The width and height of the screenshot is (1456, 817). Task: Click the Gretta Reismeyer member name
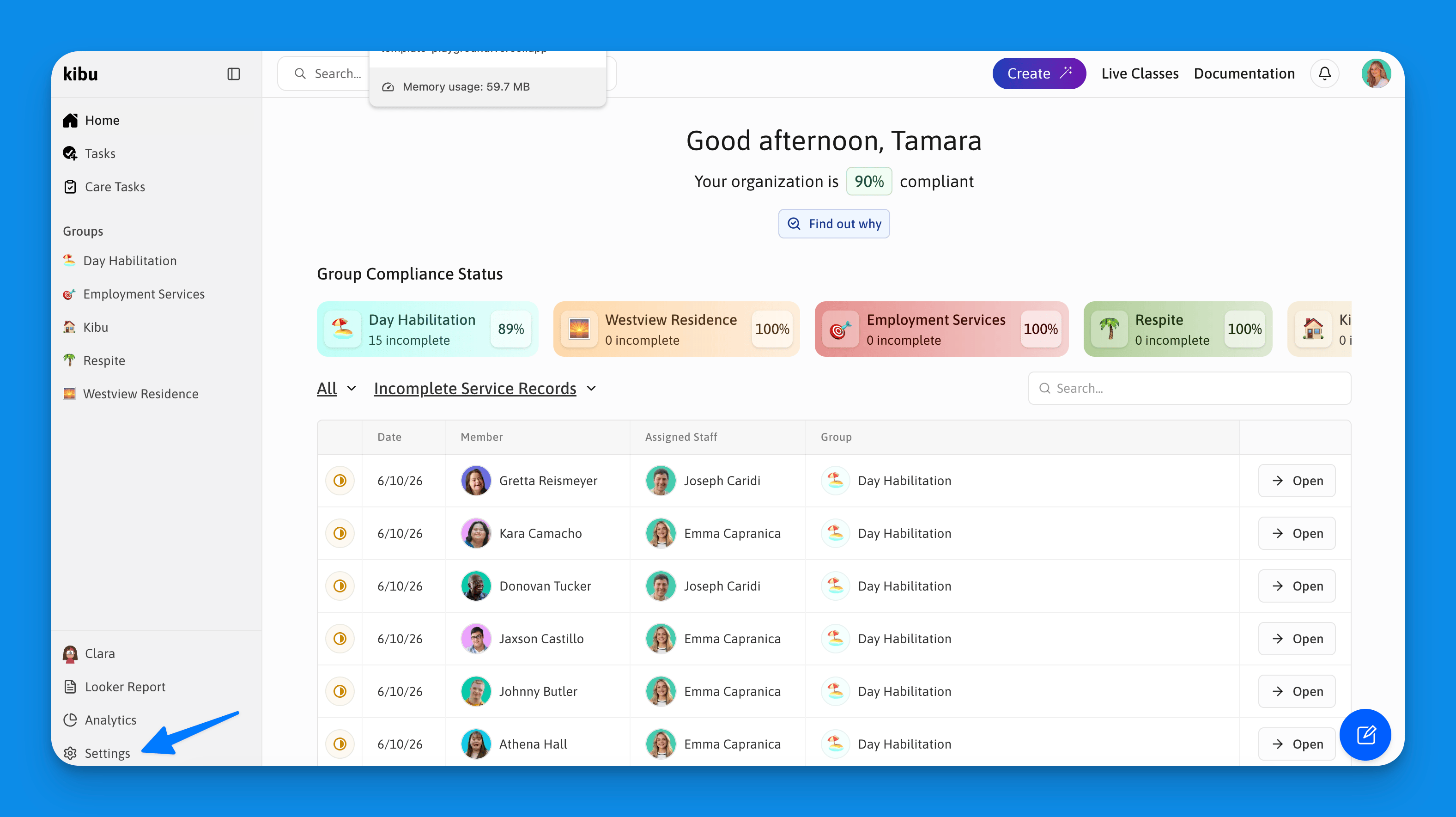548,481
